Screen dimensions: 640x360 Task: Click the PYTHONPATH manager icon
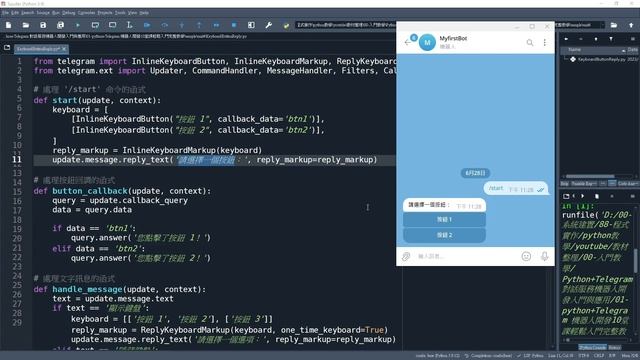click(286, 25)
